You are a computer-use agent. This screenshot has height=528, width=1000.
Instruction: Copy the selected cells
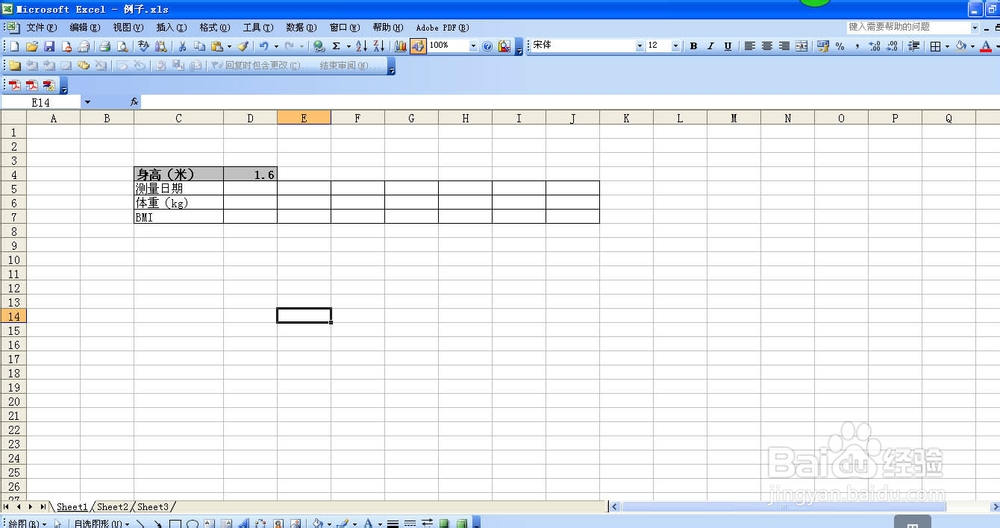click(199, 46)
